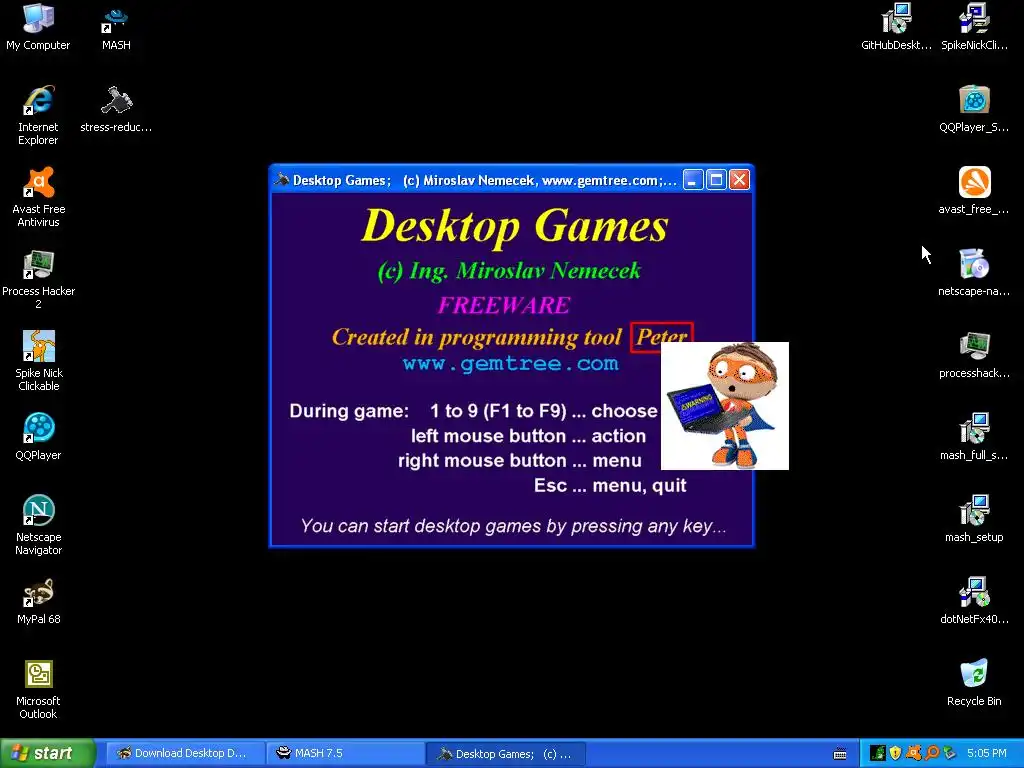Select the Recycle Bin icon

tap(974, 682)
